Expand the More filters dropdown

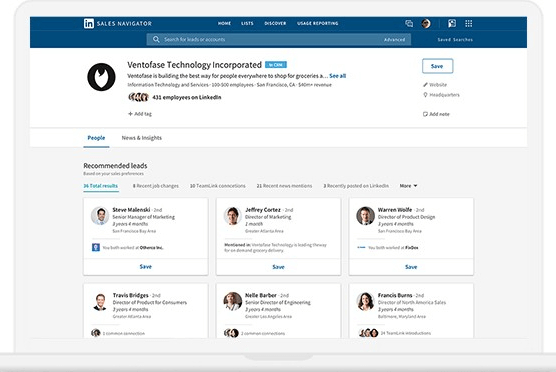point(408,186)
